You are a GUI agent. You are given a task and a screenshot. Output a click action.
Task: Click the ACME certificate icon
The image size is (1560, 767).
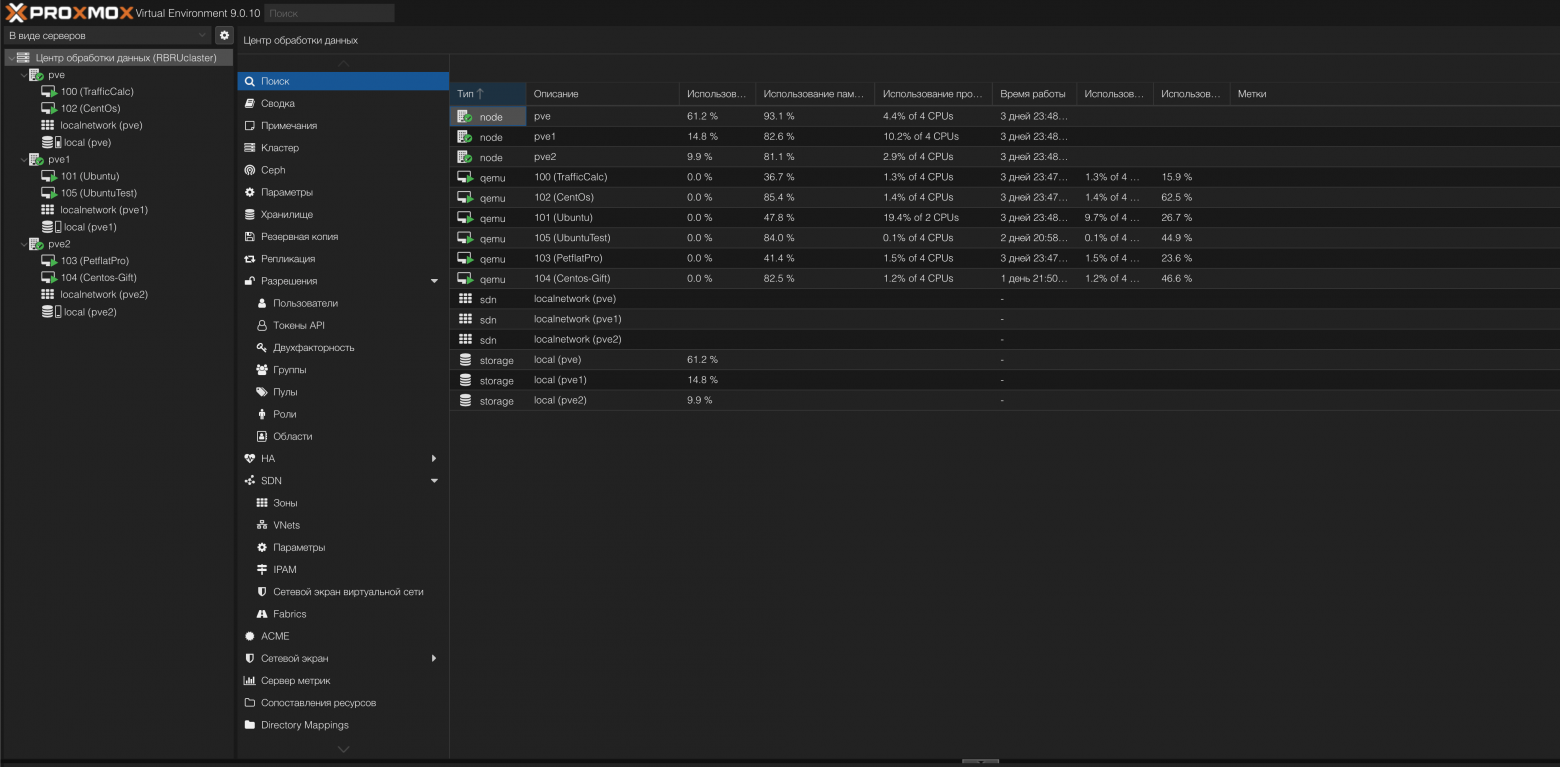pos(250,636)
